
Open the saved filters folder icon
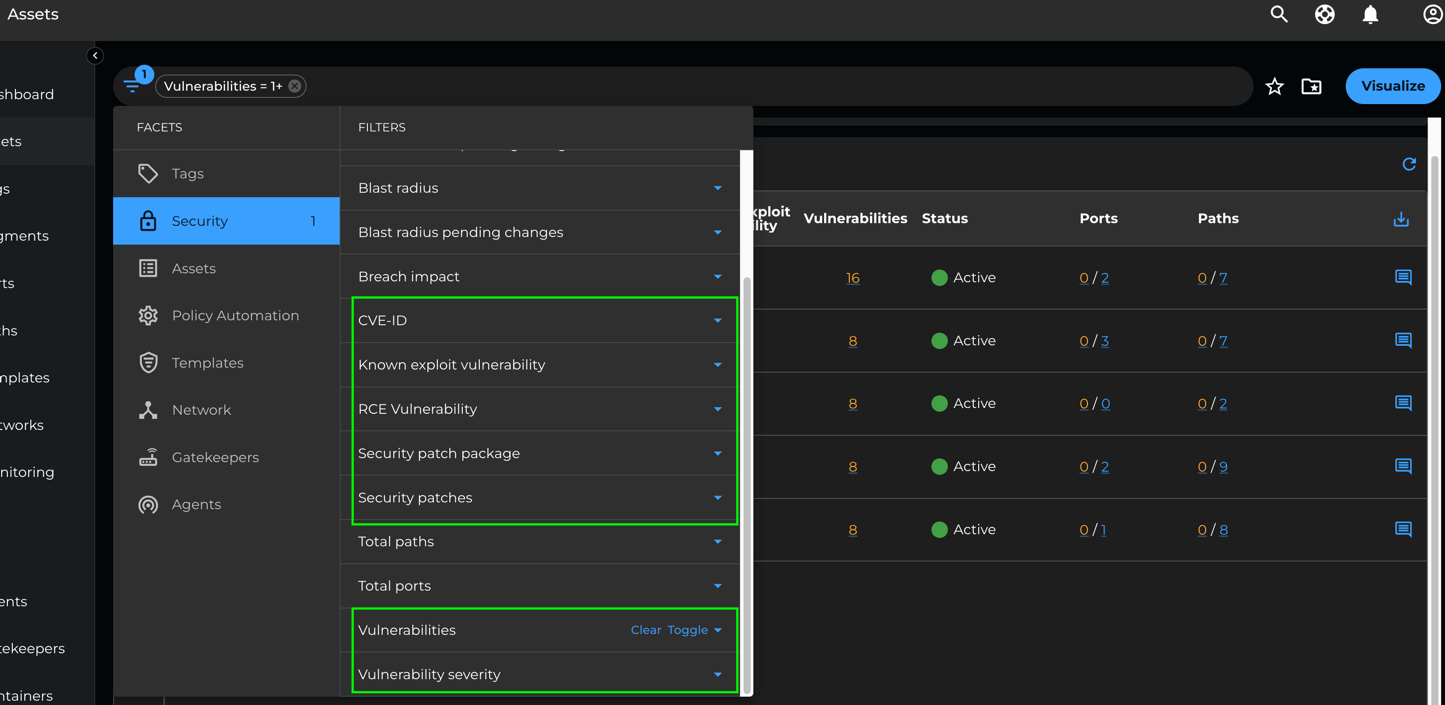click(1311, 86)
